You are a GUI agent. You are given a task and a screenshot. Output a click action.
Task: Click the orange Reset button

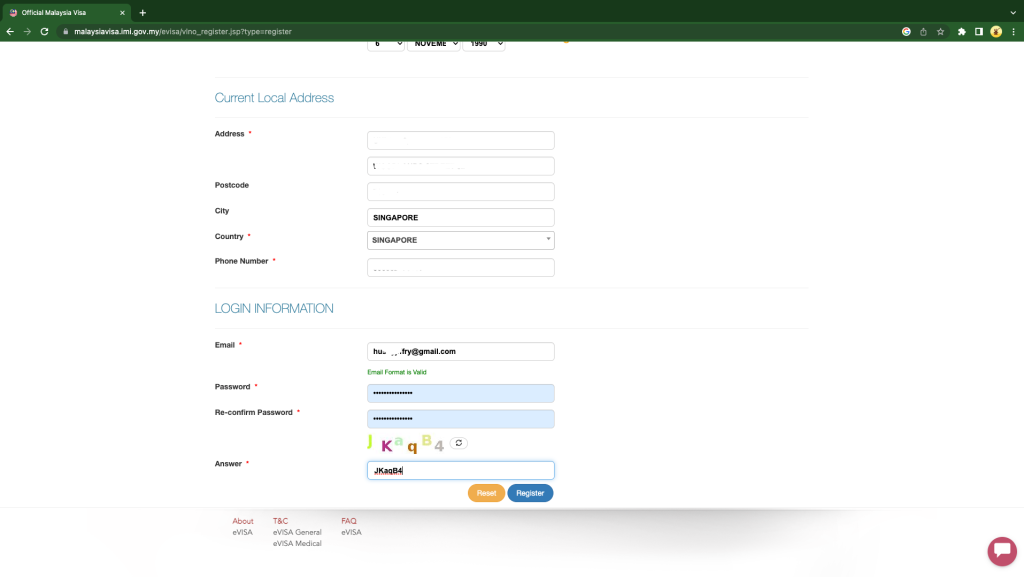[x=486, y=493]
